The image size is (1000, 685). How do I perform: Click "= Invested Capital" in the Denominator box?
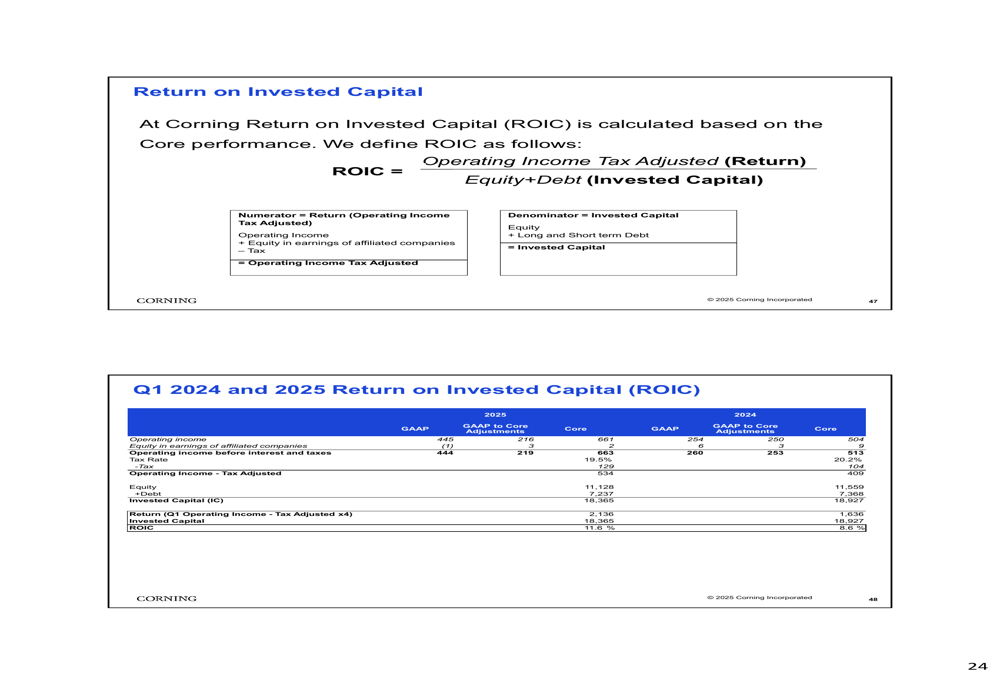click(556, 247)
